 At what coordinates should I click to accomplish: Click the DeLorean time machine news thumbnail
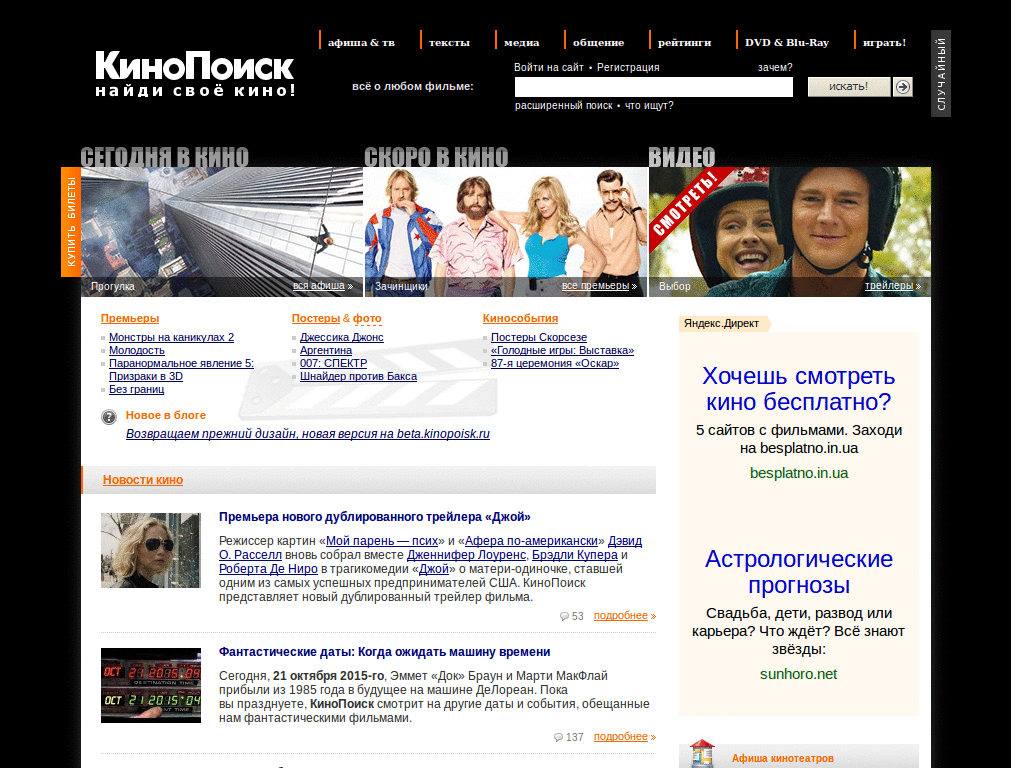tap(150, 686)
